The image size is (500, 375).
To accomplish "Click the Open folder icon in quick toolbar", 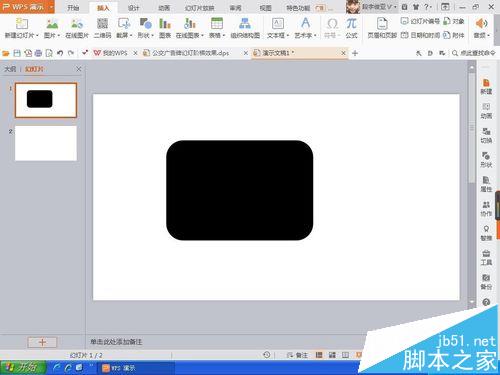I will tap(6, 53).
